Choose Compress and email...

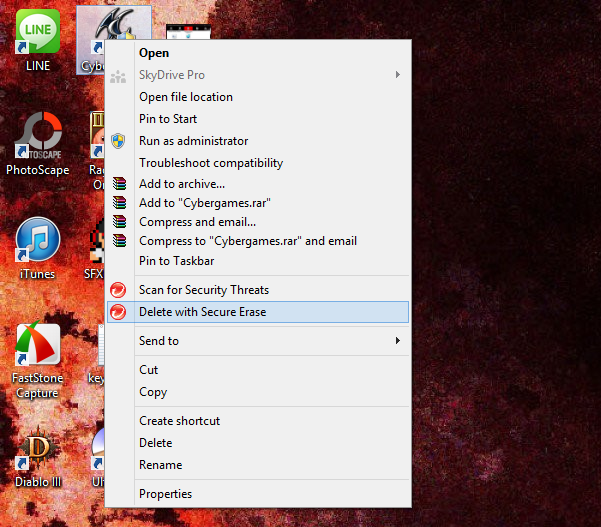258,222
